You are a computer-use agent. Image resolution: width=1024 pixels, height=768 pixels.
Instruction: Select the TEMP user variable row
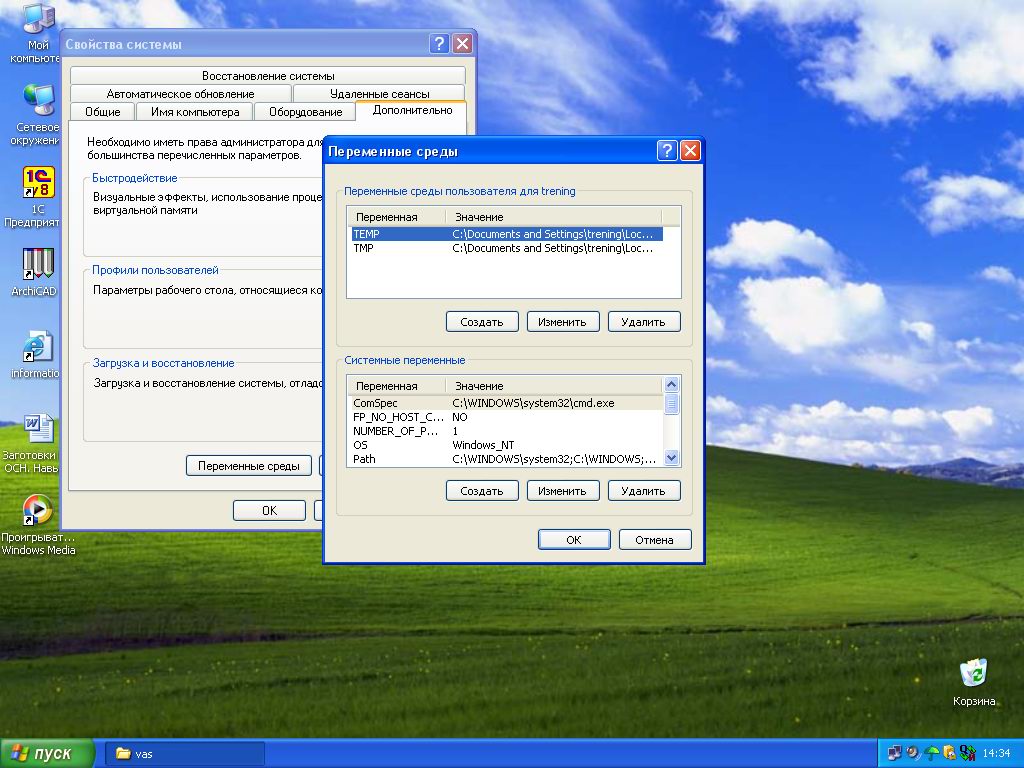pos(507,234)
